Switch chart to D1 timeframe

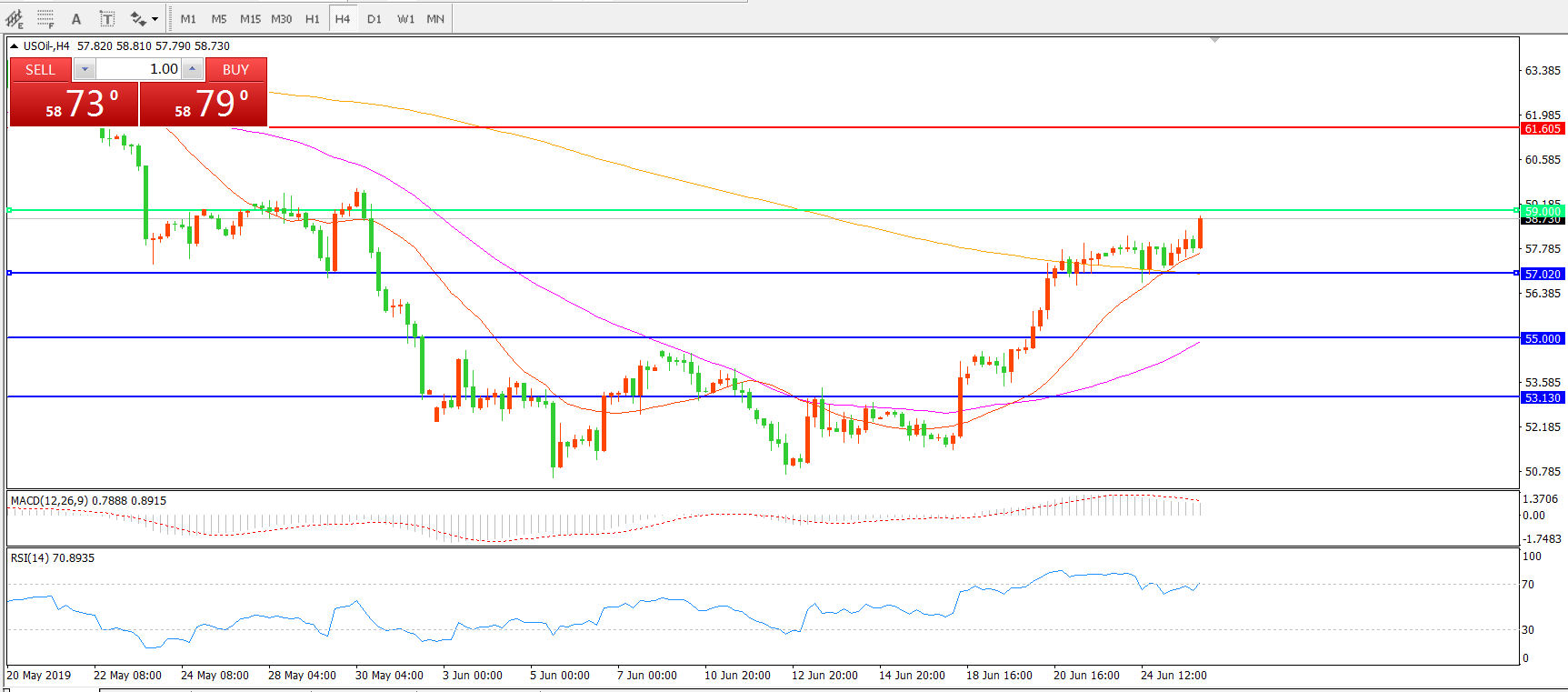375,18
